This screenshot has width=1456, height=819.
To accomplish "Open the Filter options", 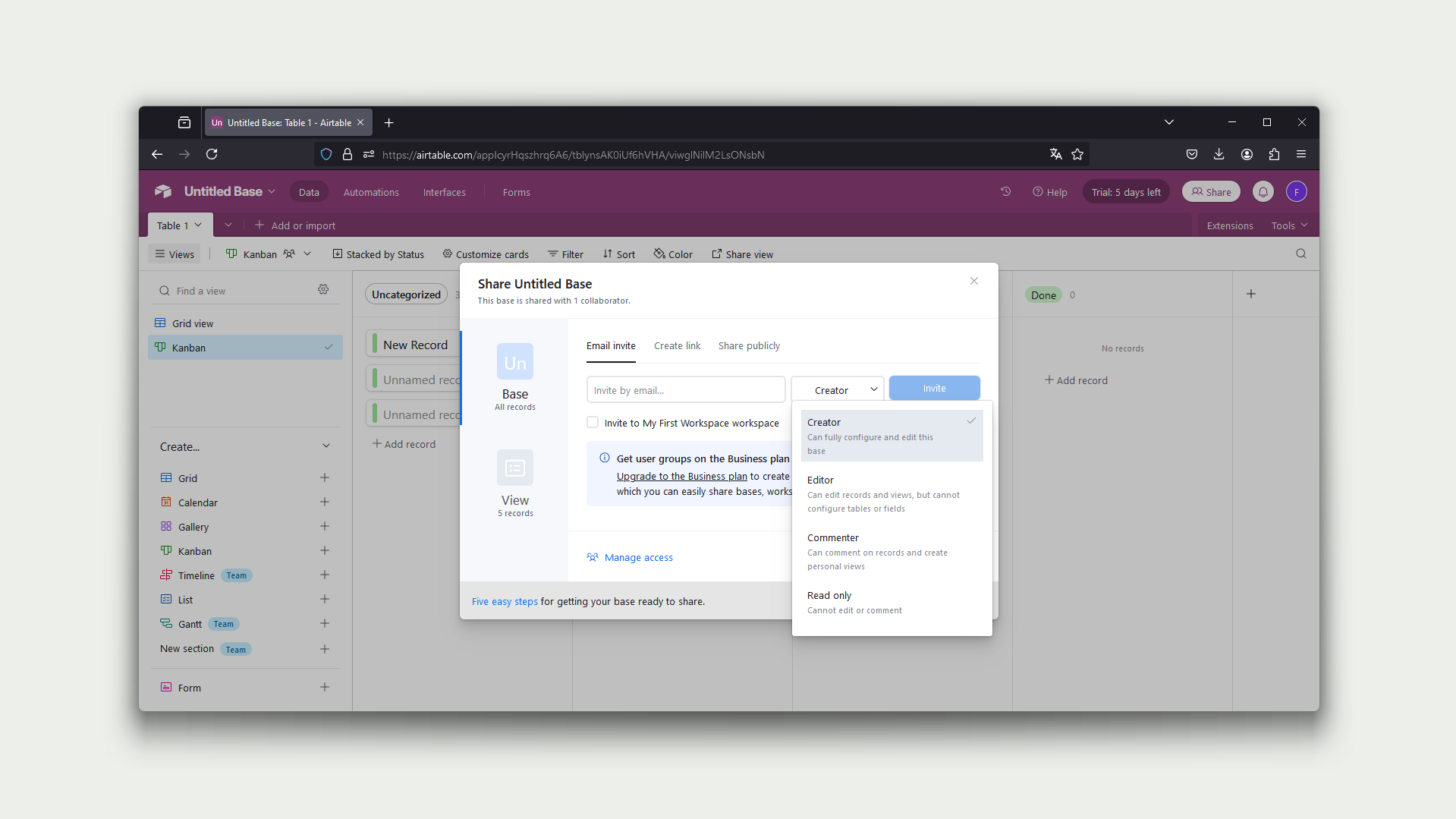I will point(565,254).
